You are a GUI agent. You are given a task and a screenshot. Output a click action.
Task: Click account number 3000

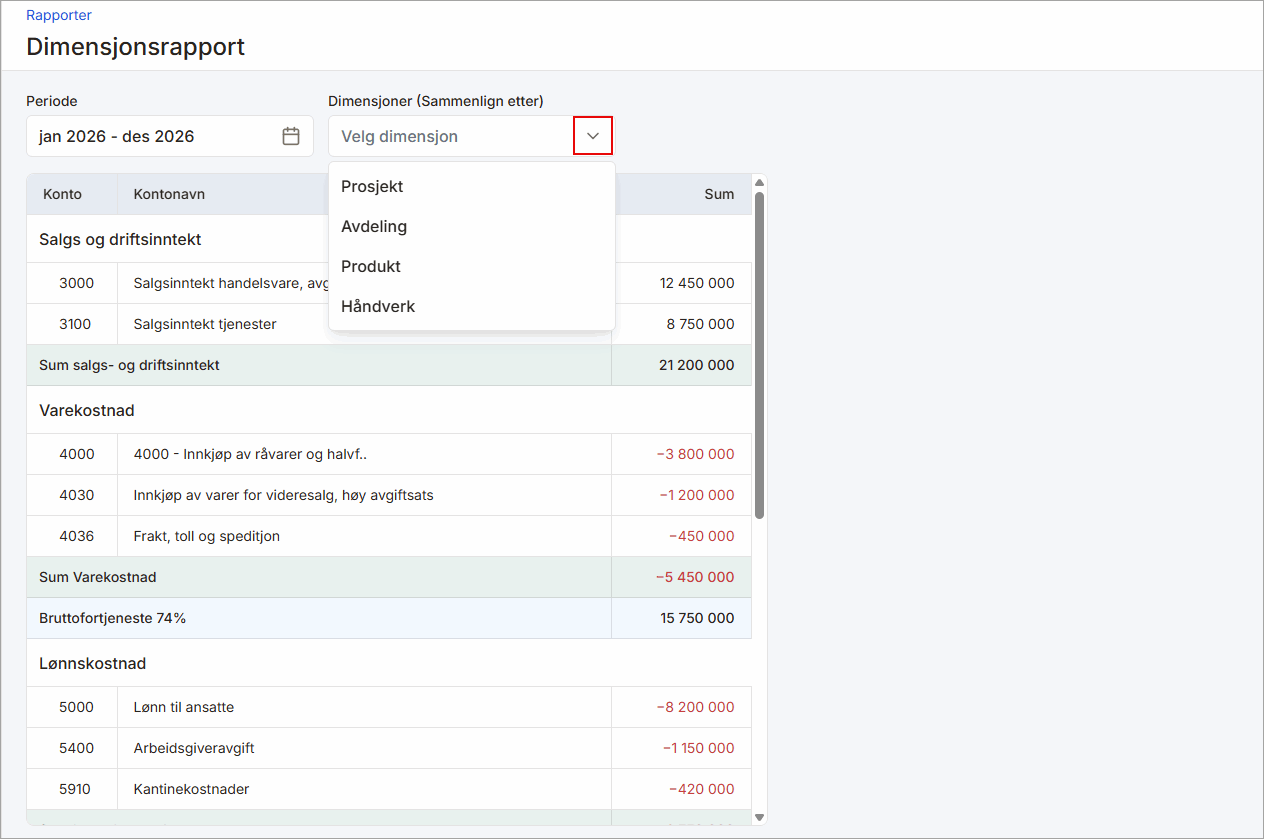[77, 283]
